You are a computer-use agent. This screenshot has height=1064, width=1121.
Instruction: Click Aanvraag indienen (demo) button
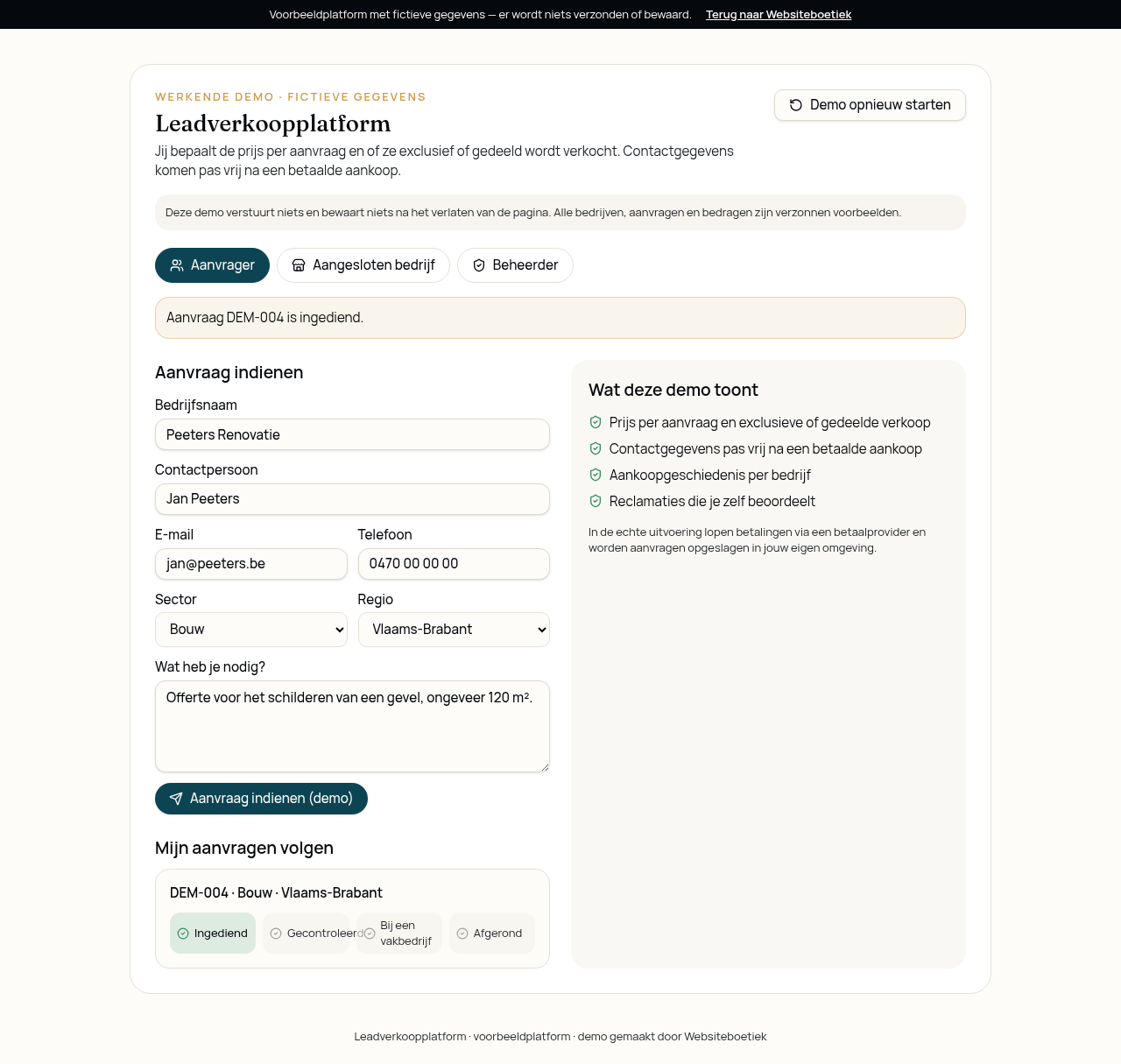261,799
